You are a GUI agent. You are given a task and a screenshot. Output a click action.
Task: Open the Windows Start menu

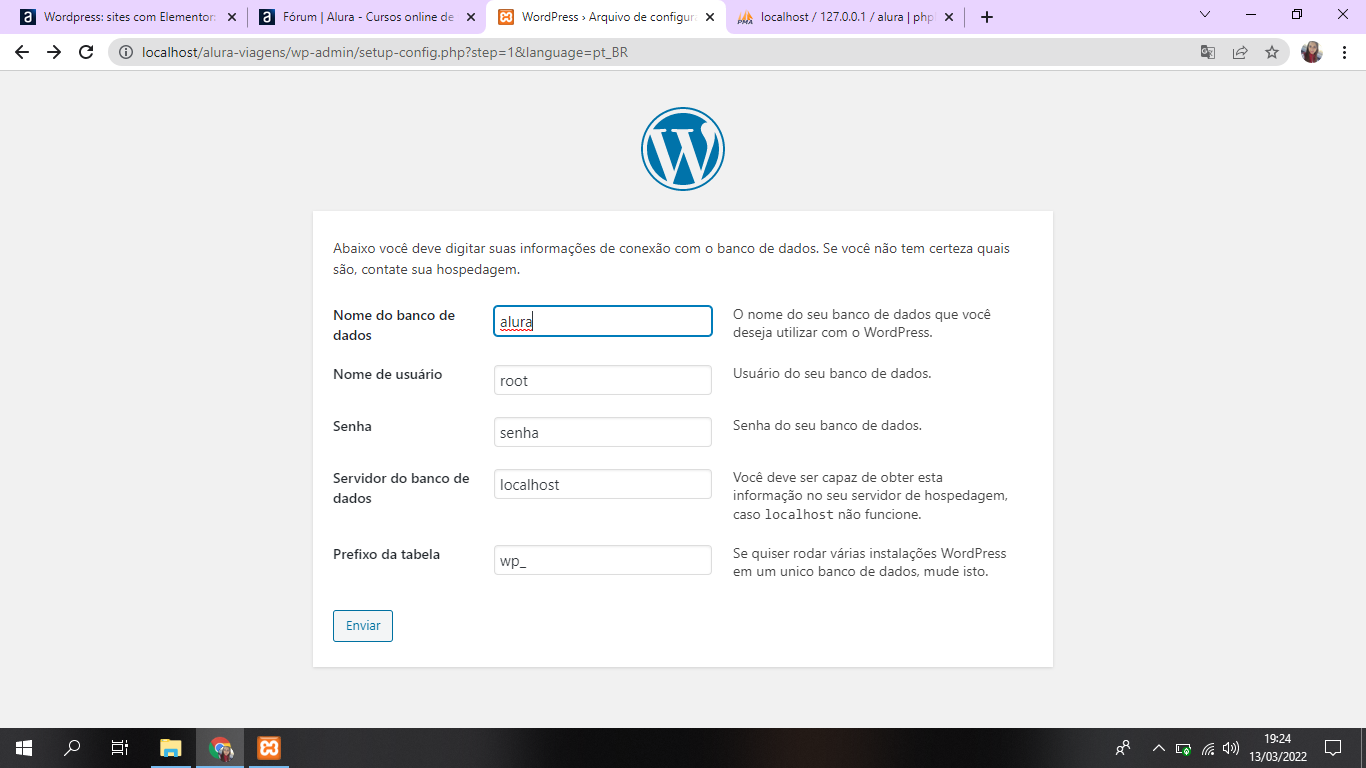point(24,748)
